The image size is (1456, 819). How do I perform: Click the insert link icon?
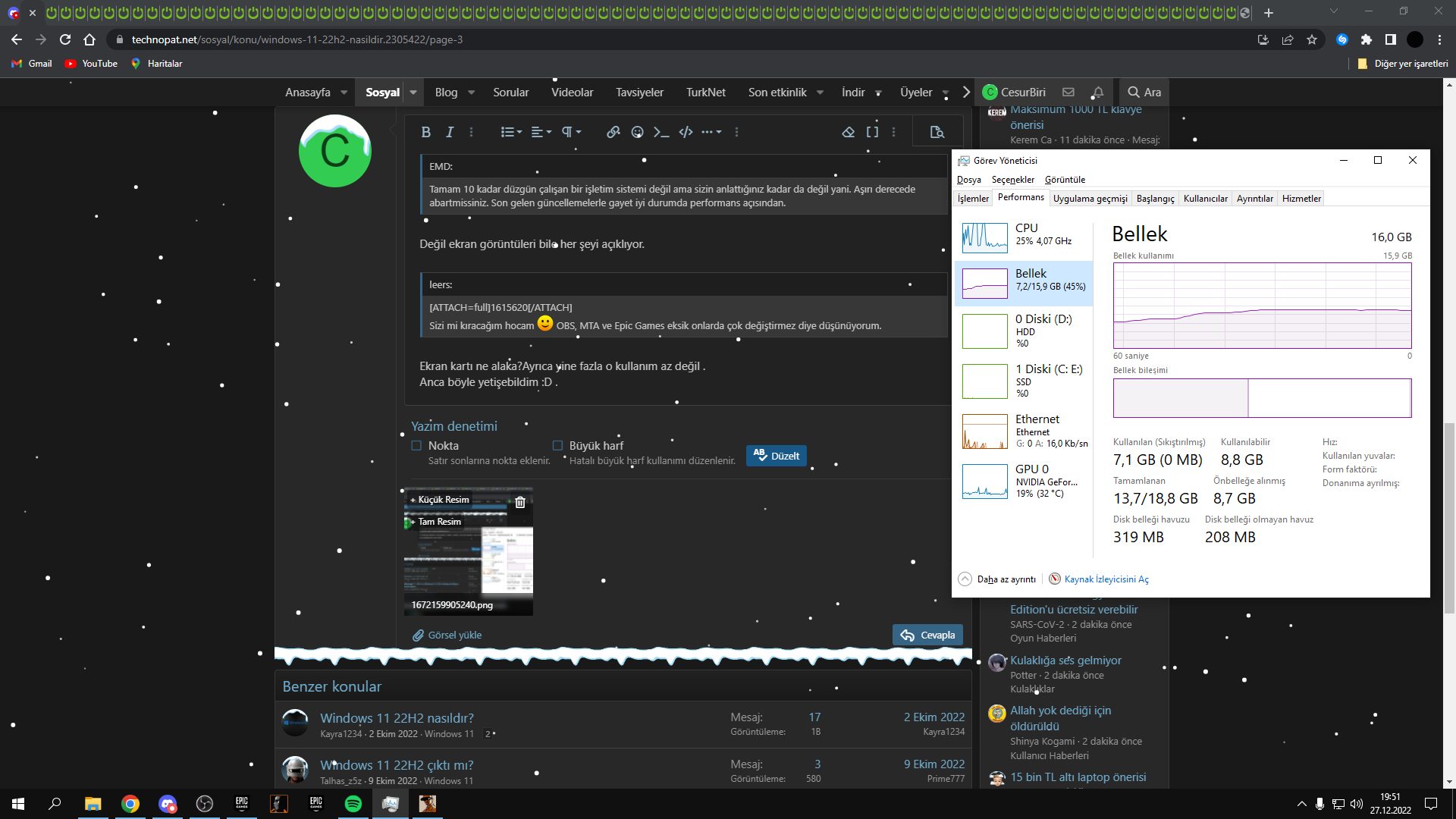(613, 132)
